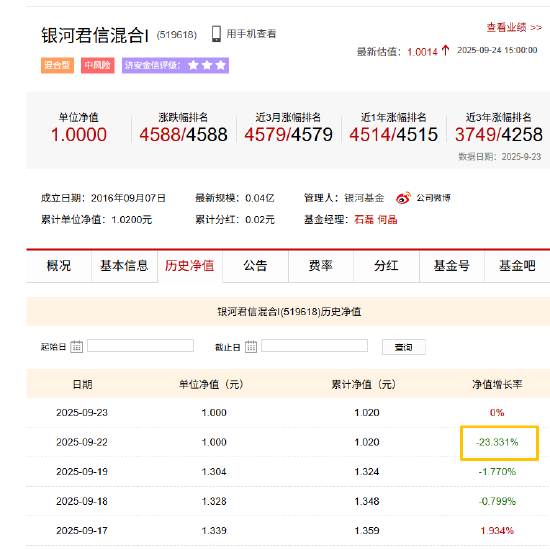
Task: Click the three-star rating badge
Action: point(175,65)
